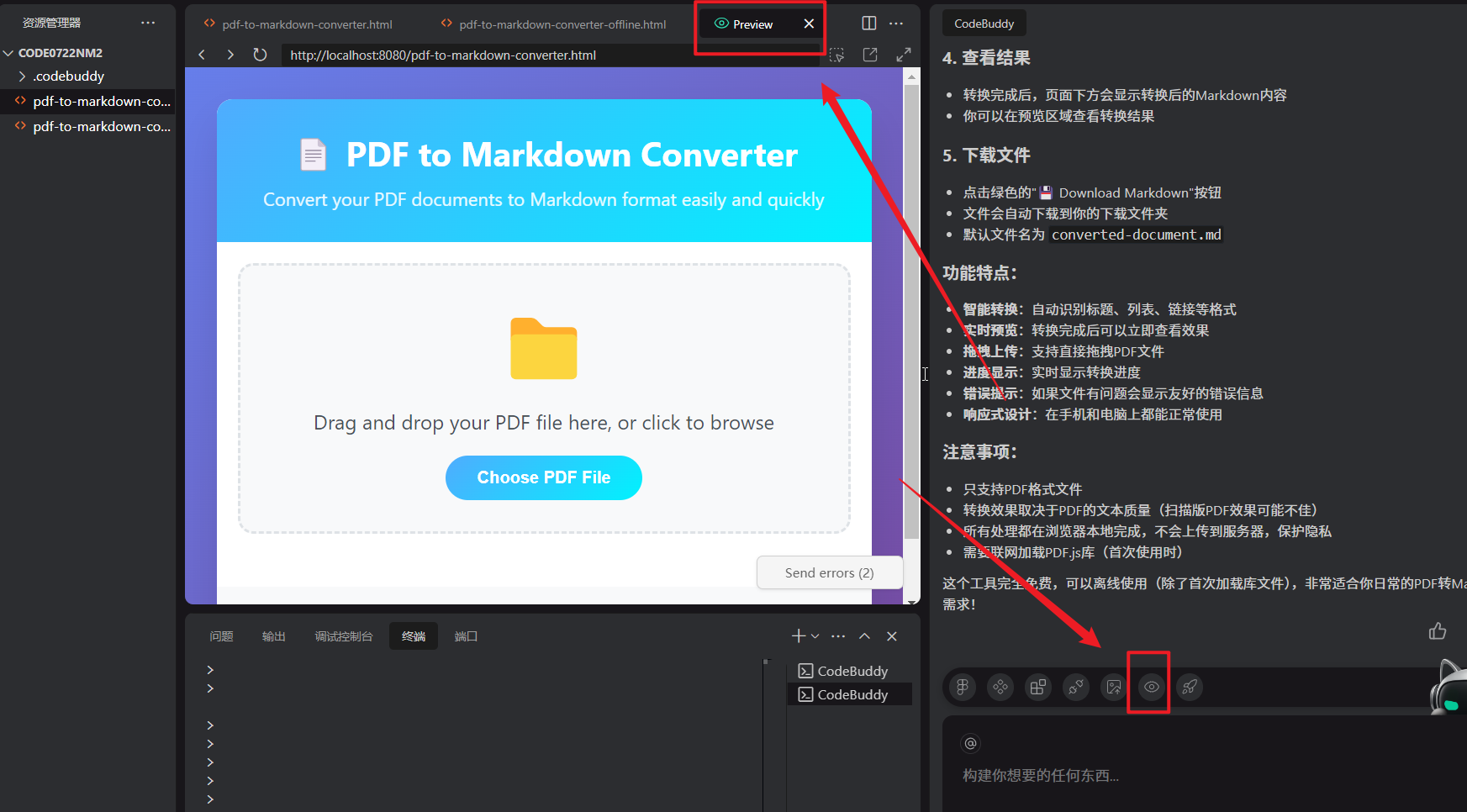Click the '你可以在预览区域查看转换结果' bullet

click(1058, 116)
